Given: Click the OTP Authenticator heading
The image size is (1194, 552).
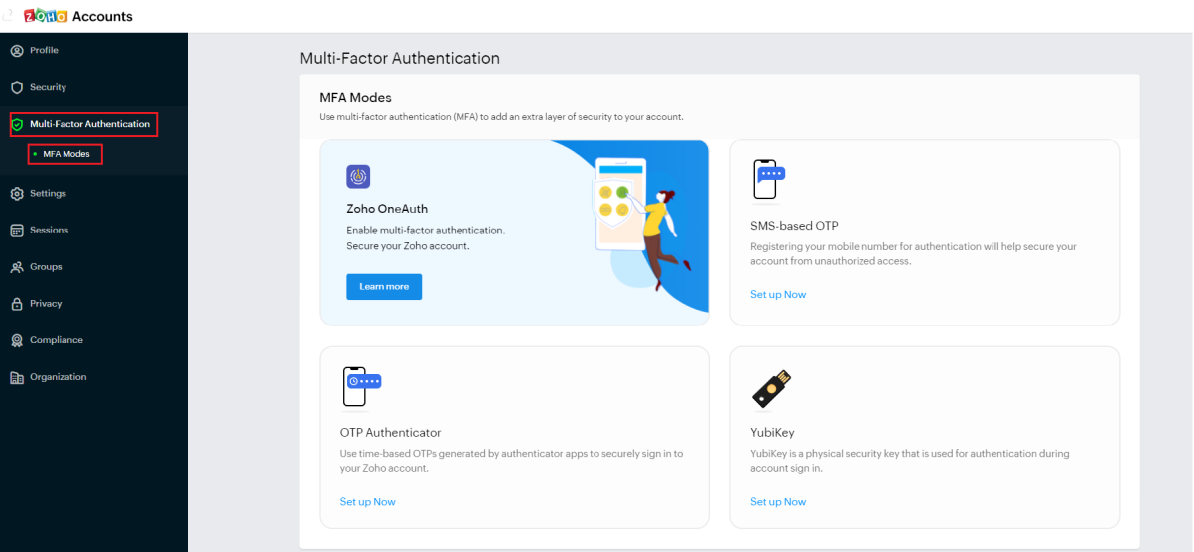Looking at the screenshot, I should click(x=390, y=432).
